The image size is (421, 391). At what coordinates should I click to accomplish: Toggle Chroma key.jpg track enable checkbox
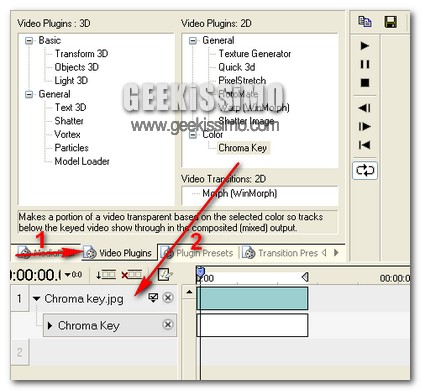pyautogui.click(x=153, y=297)
